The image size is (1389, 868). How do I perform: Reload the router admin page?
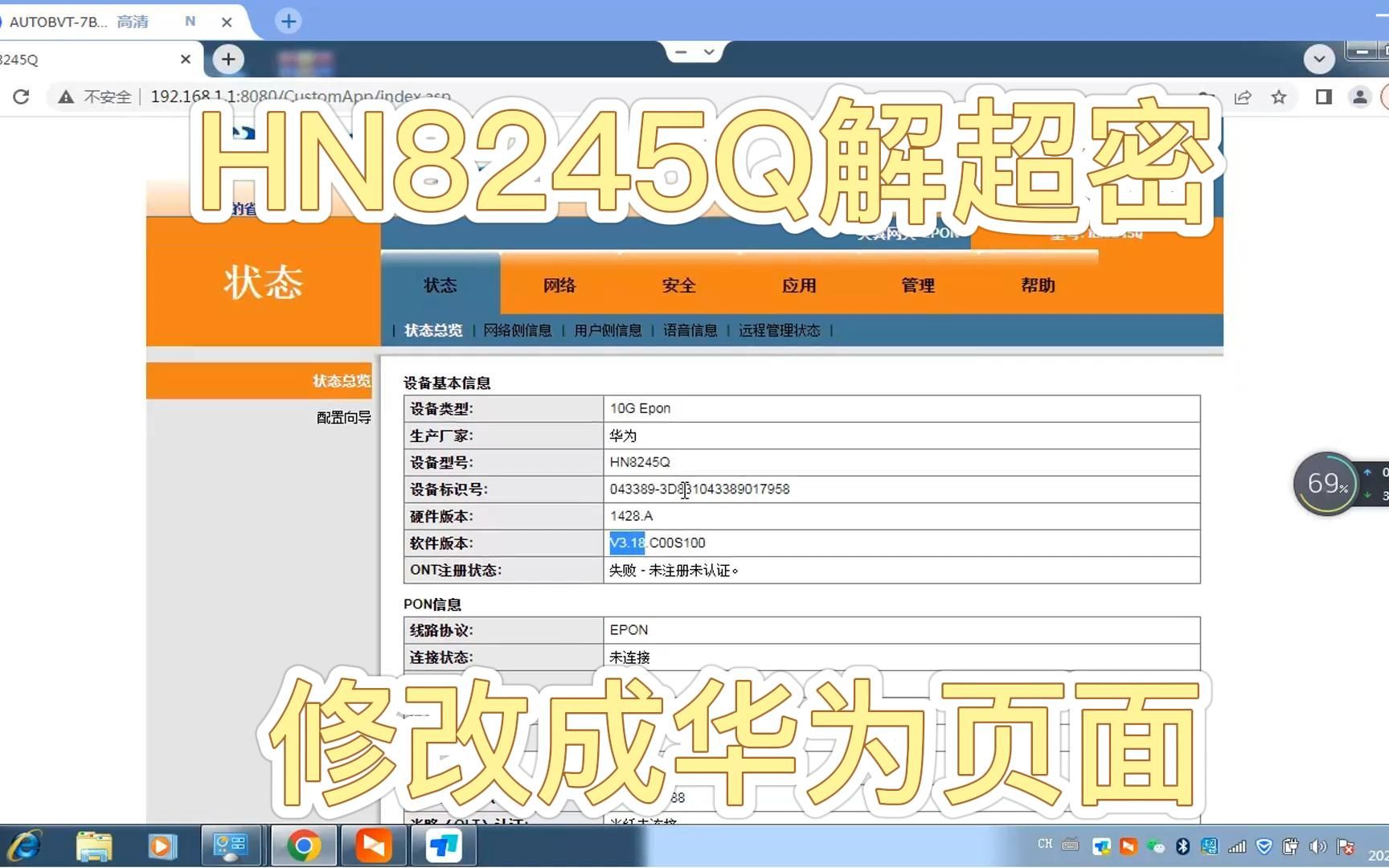click(22, 96)
